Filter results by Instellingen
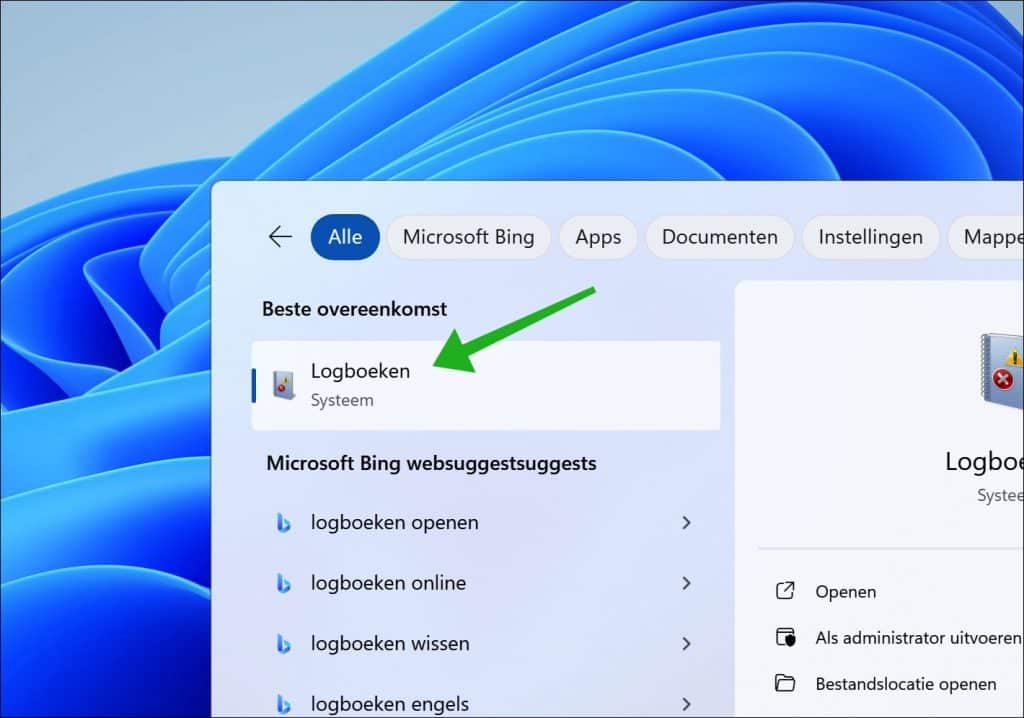This screenshot has height=718, width=1024. pos(871,237)
